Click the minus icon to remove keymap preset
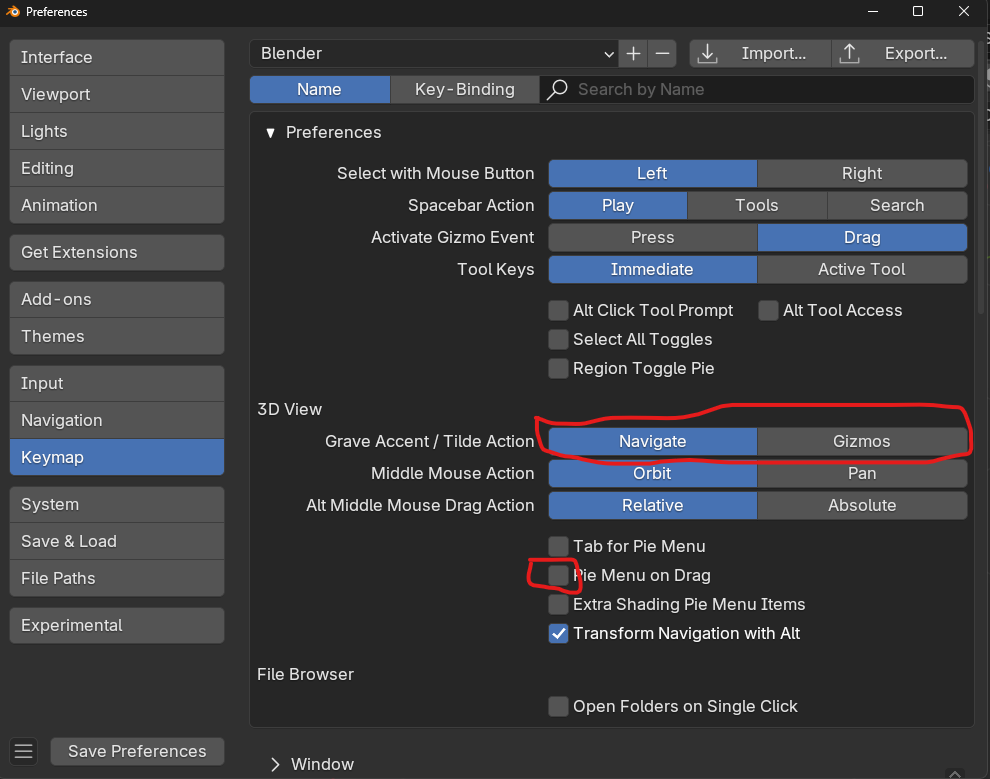The width and height of the screenshot is (990, 779). pyautogui.click(x=662, y=54)
